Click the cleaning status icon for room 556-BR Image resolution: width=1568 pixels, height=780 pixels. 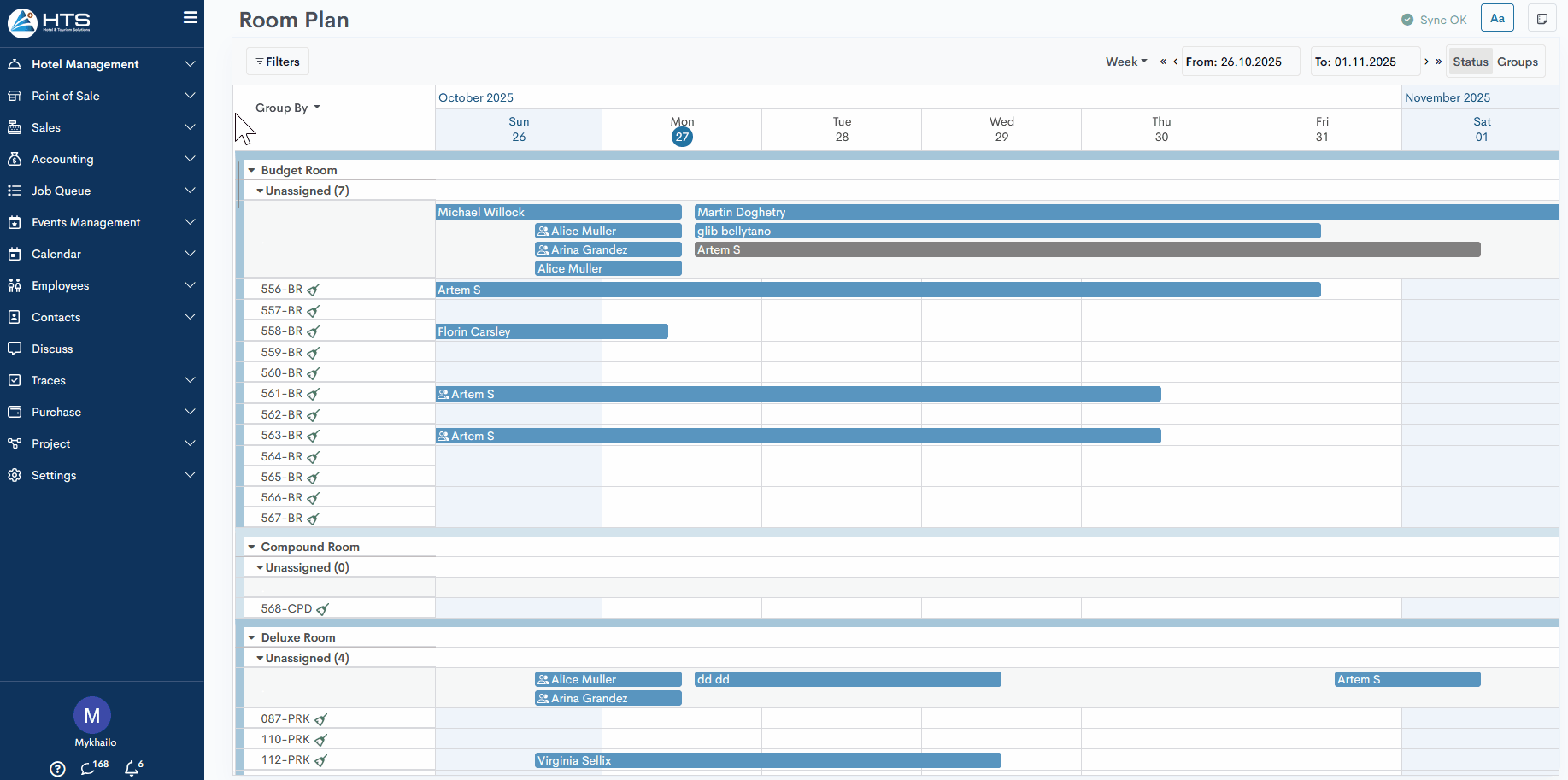pos(313,290)
